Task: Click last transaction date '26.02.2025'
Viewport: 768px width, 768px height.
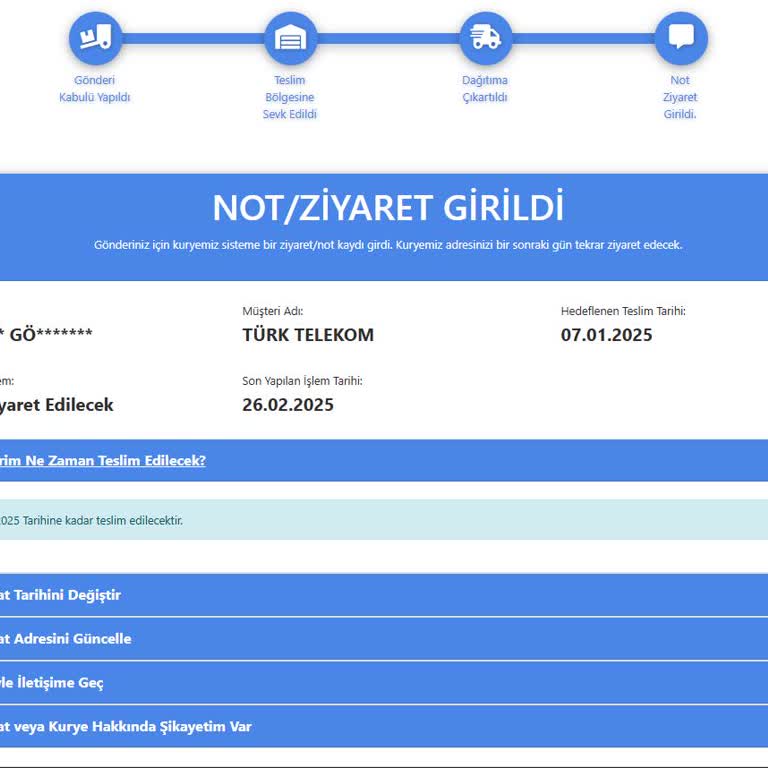Action: click(x=288, y=405)
